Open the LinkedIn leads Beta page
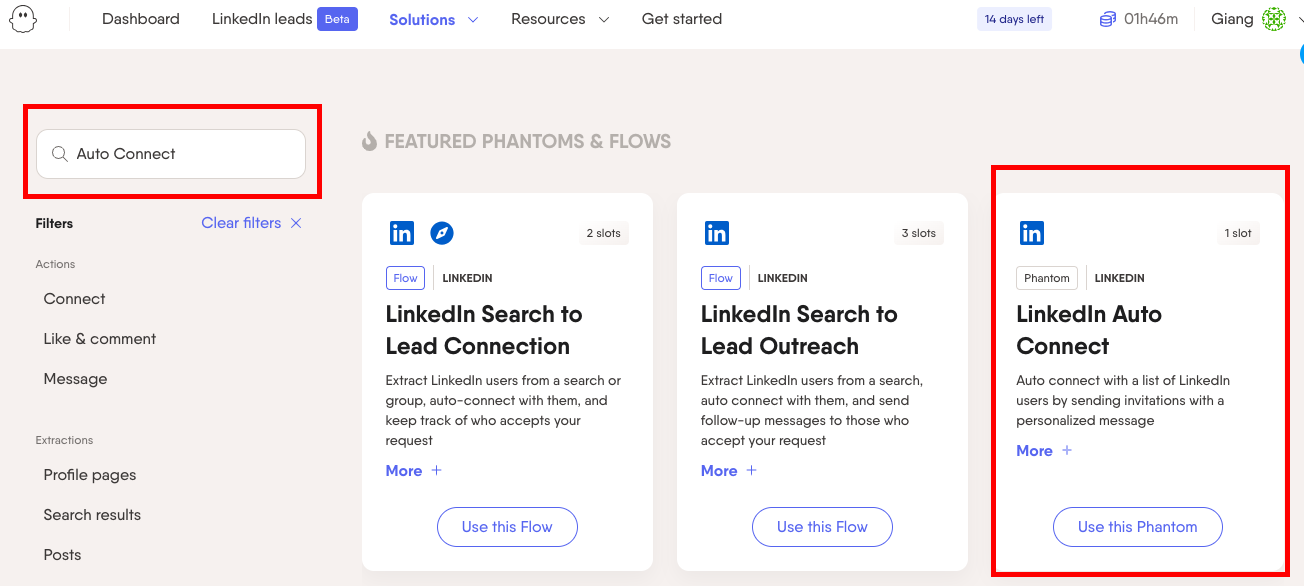 point(284,19)
